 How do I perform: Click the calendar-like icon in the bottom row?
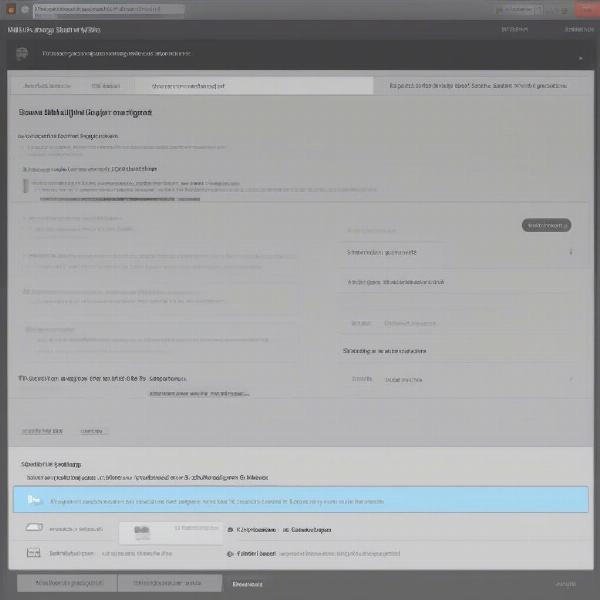pos(33,553)
